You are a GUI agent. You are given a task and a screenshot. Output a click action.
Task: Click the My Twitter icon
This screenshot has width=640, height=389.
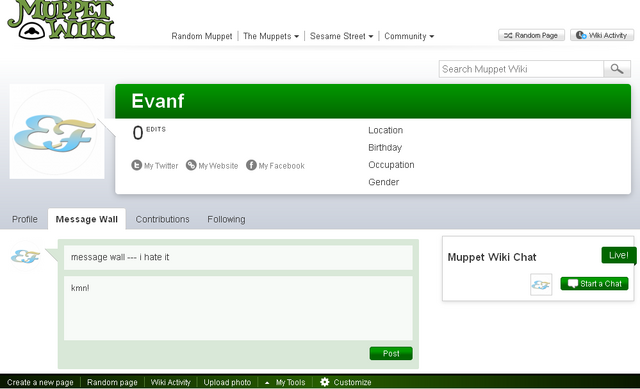tap(136, 165)
